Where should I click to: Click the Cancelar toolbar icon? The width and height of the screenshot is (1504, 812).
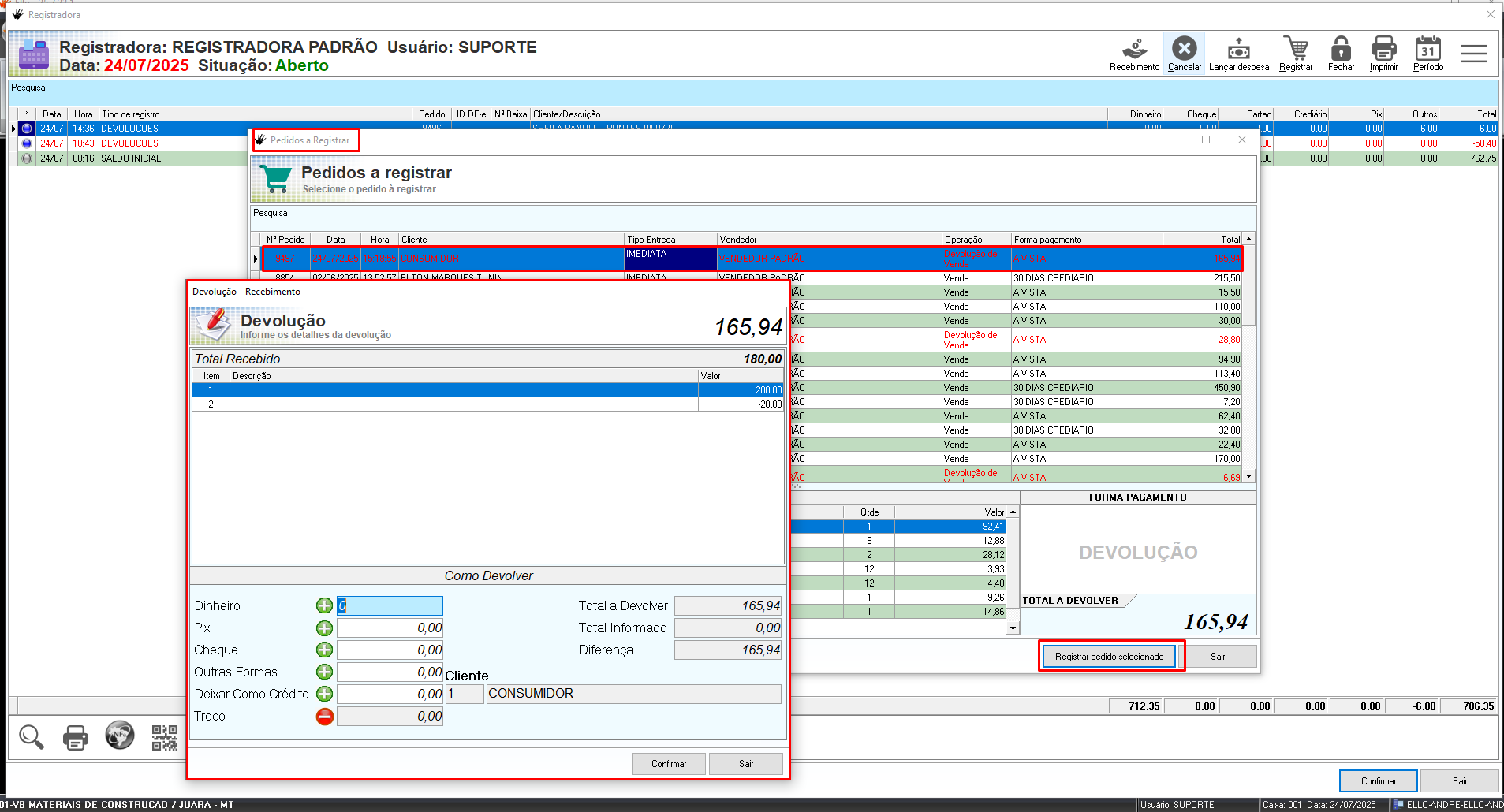1184,54
